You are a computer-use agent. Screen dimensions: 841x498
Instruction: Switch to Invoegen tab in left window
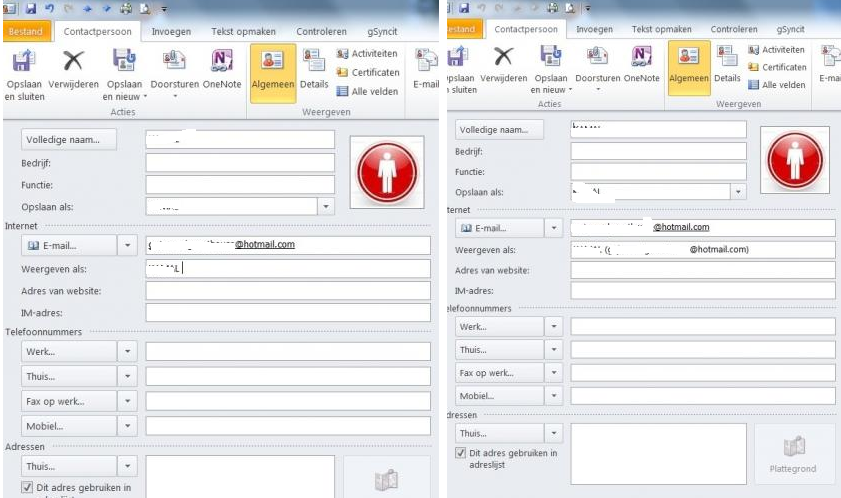click(171, 32)
